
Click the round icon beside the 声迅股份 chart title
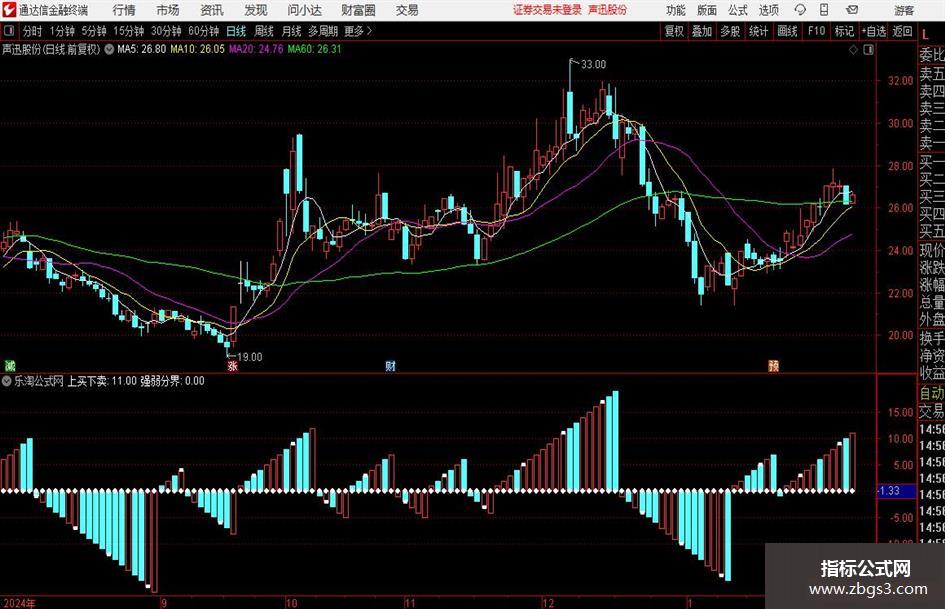pos(109,49)
